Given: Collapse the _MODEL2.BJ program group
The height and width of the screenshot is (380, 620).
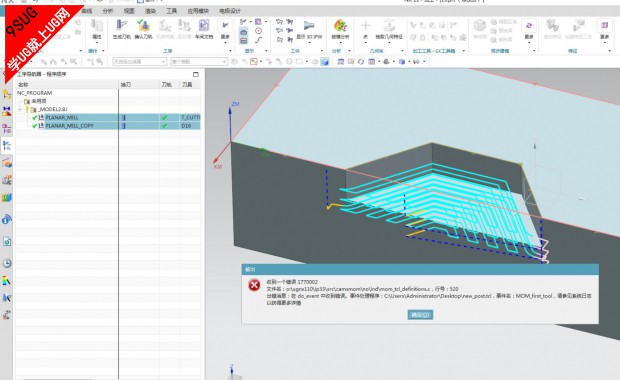Looking at the screenshot, I should 20,109.
